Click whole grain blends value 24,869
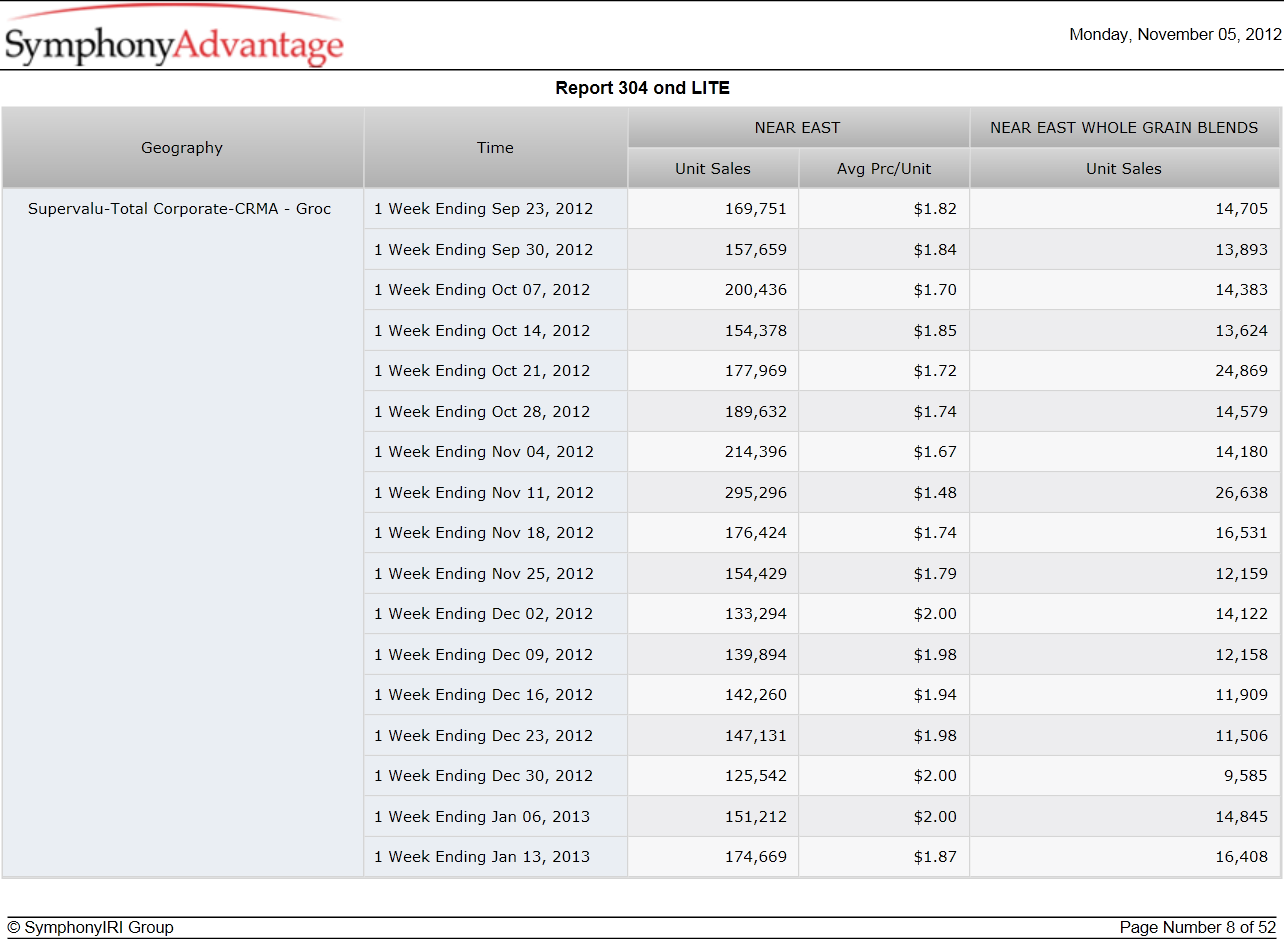The image size is (1284, 946). 1242,371
